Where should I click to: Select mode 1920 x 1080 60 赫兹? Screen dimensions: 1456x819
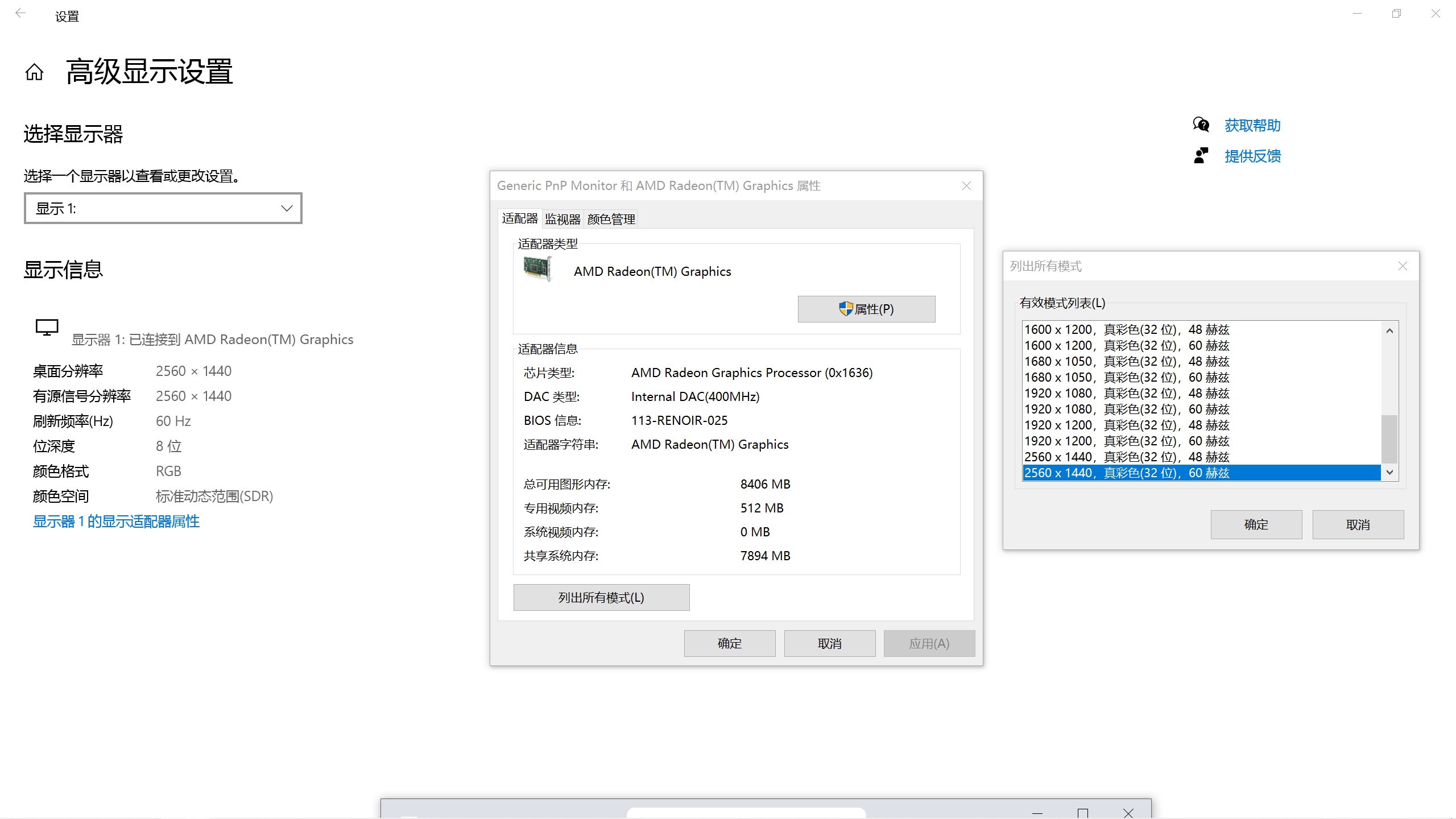tap(1202, 409)
